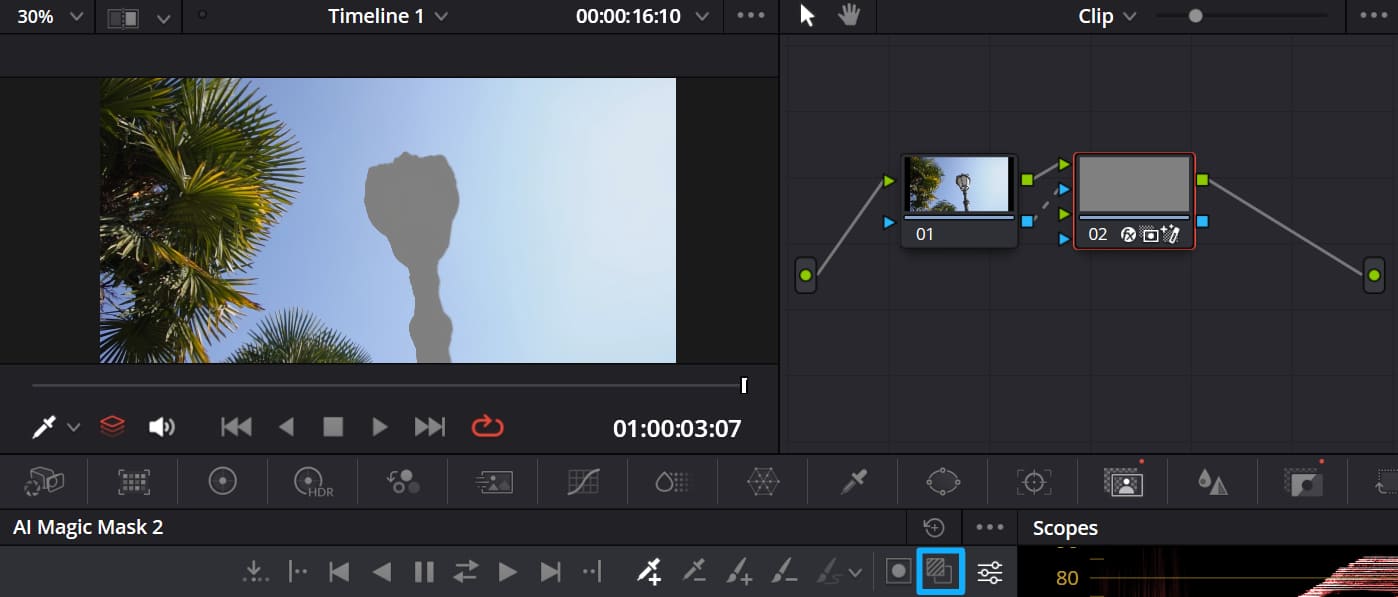
Task: Open the Tracker palette
Action: [x=1033, y=481]
